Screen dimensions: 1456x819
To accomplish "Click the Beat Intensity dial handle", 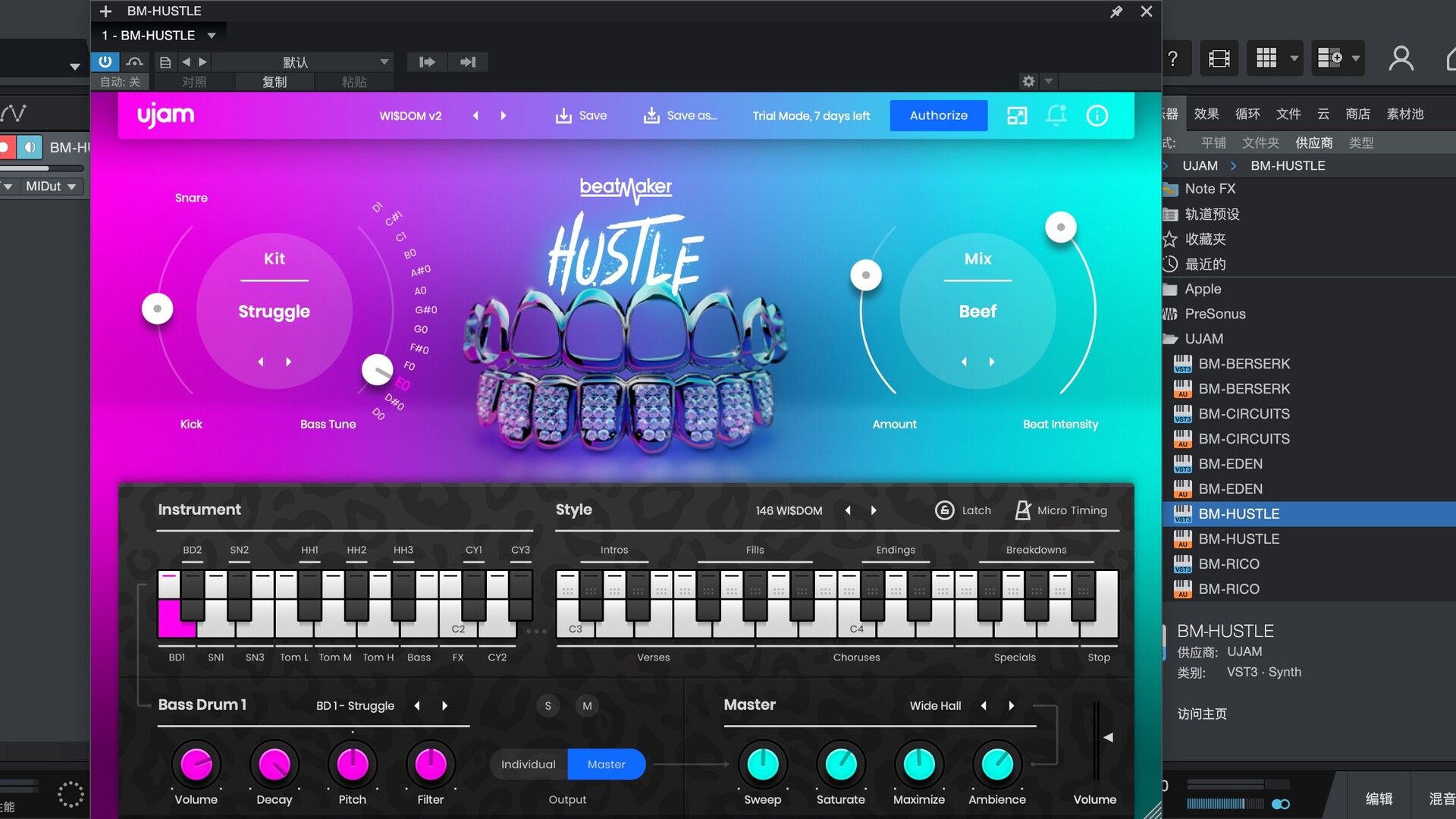I will point(1061,227).
